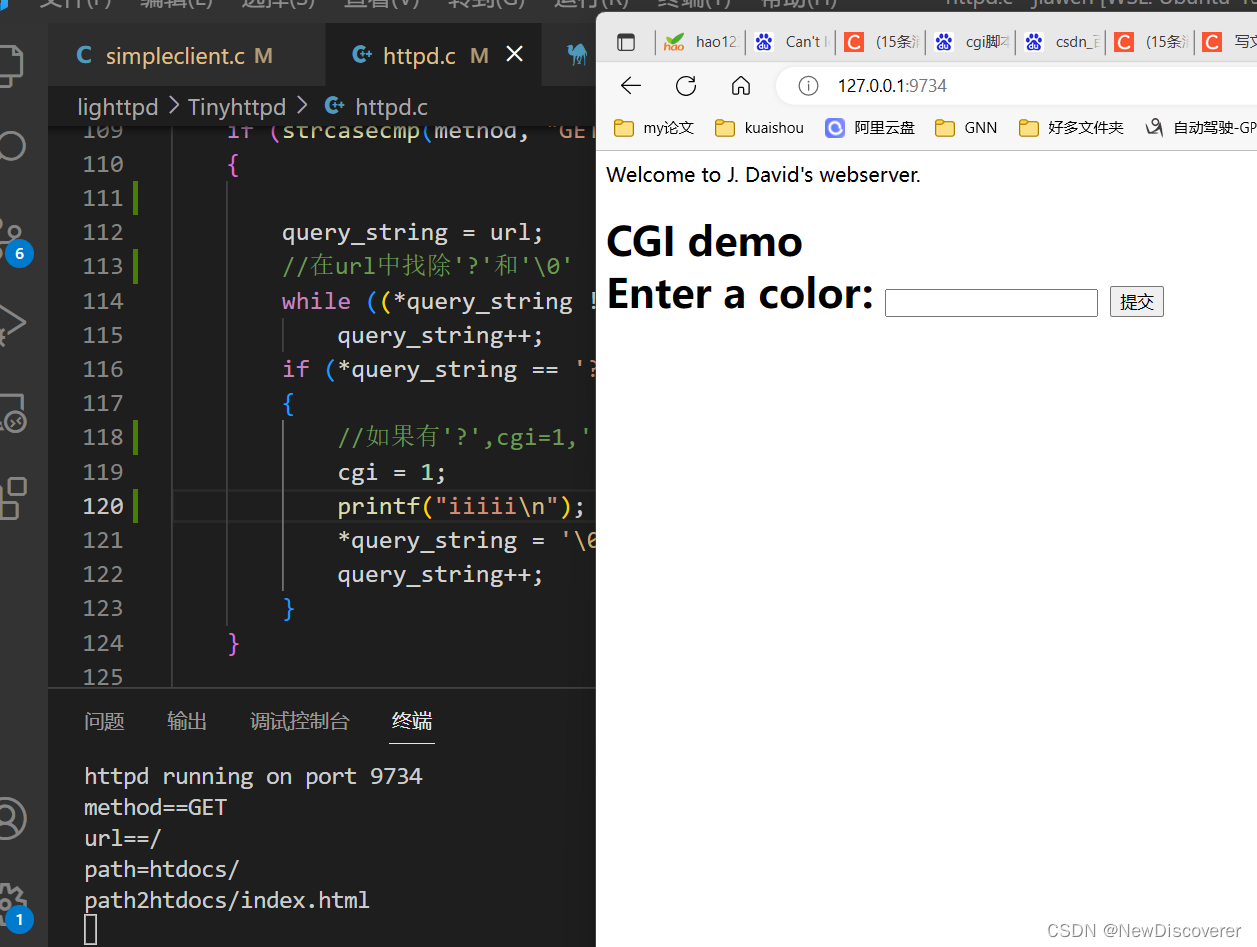The width and height of the screenshot is (1257, 947).
Task: Refresh the webpage with the reload icon
Action: click(685, 85)
